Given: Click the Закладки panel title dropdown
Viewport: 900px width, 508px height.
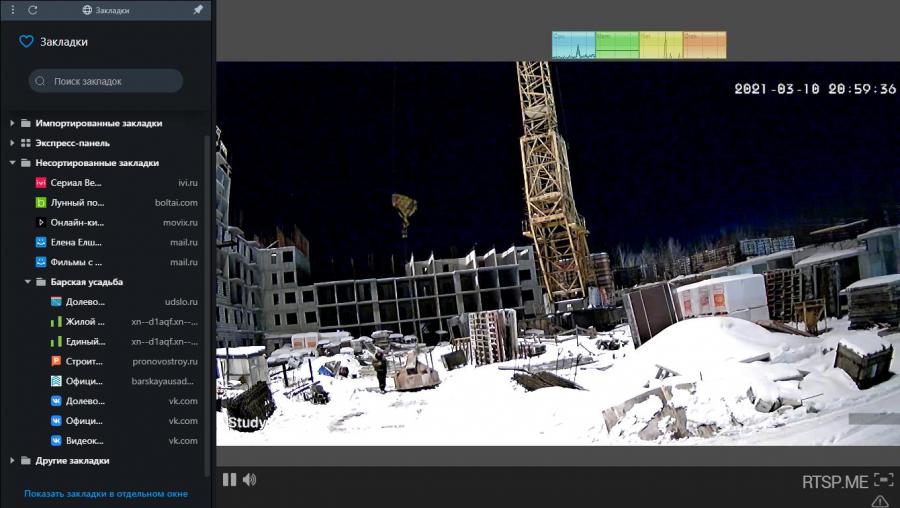Looking at the screenshot, I should tap(105, 9).
